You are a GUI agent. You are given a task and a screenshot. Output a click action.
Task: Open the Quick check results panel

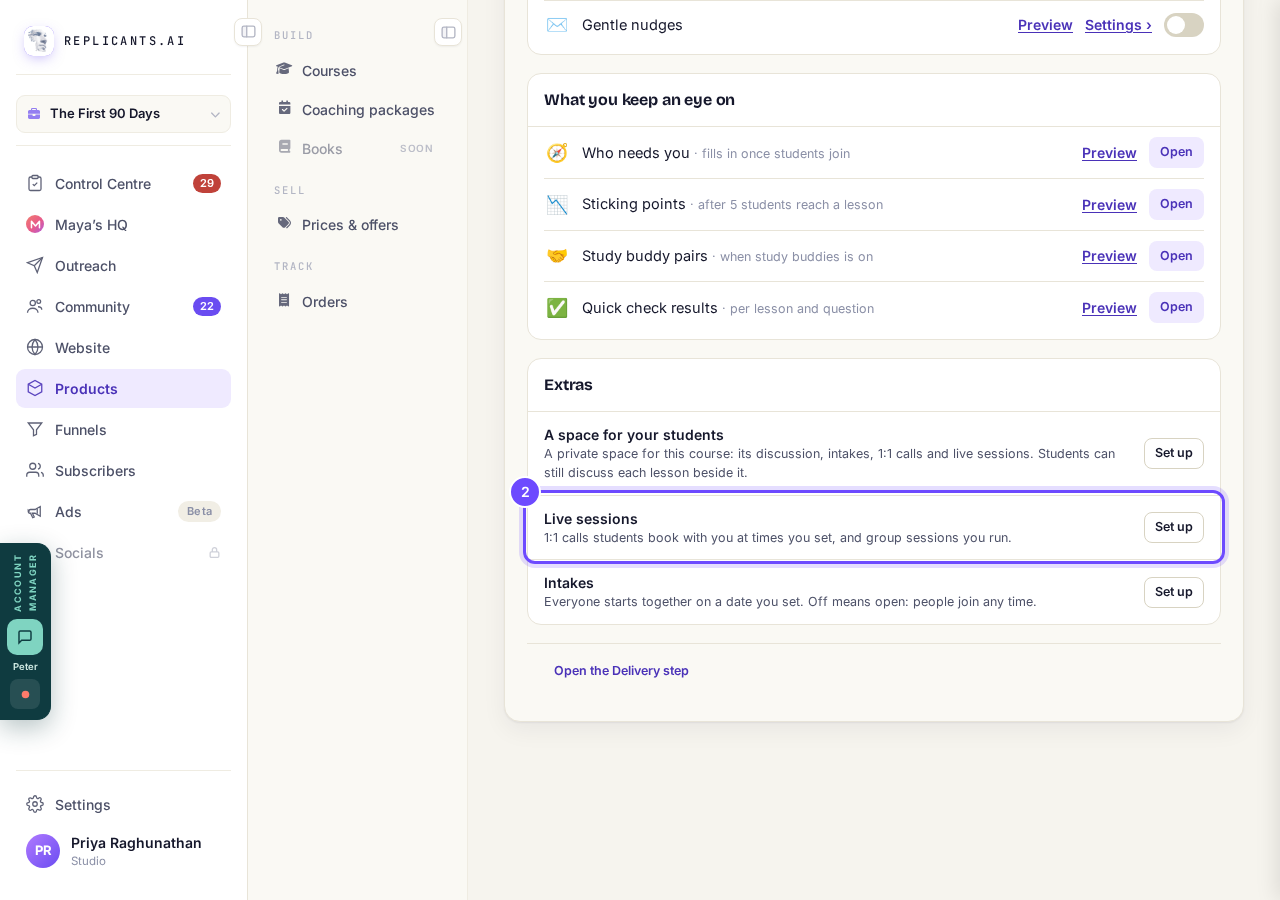(x=1176, y=307)
